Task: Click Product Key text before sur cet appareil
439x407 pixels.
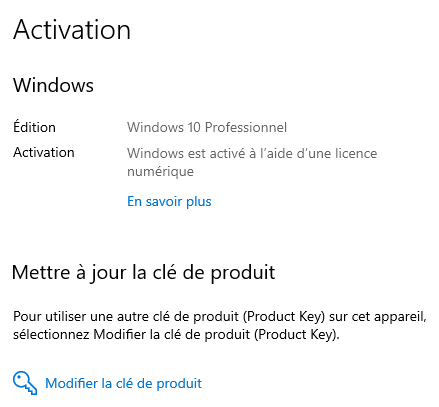Action: pos(284,317)
